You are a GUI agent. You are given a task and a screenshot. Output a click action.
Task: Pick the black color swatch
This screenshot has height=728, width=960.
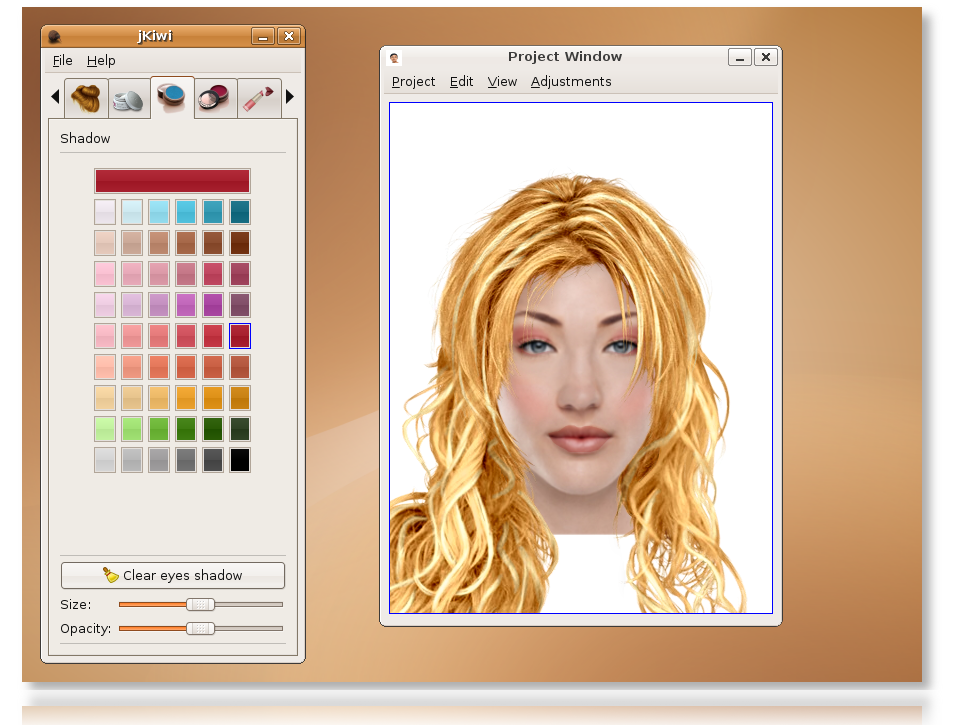click(240, 460)
